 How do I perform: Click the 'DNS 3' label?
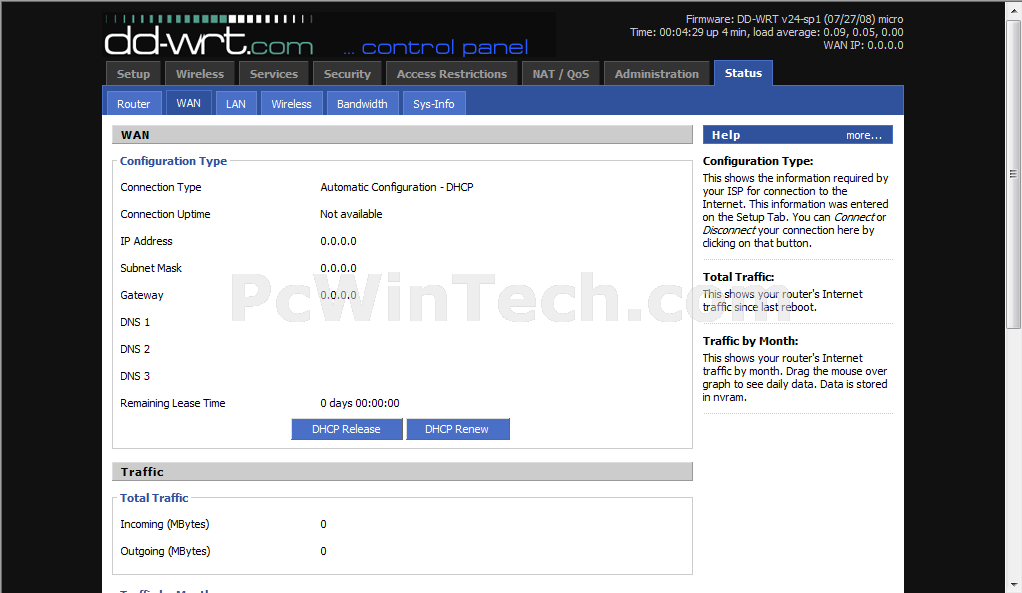135,376
